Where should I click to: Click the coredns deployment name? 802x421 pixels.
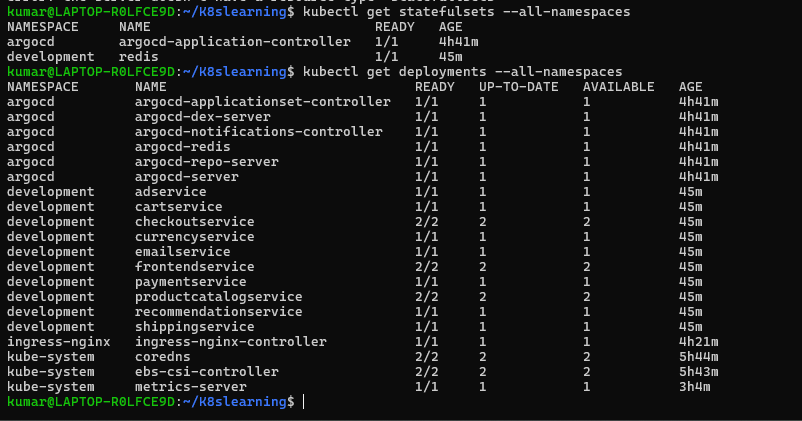pos(162,356)
